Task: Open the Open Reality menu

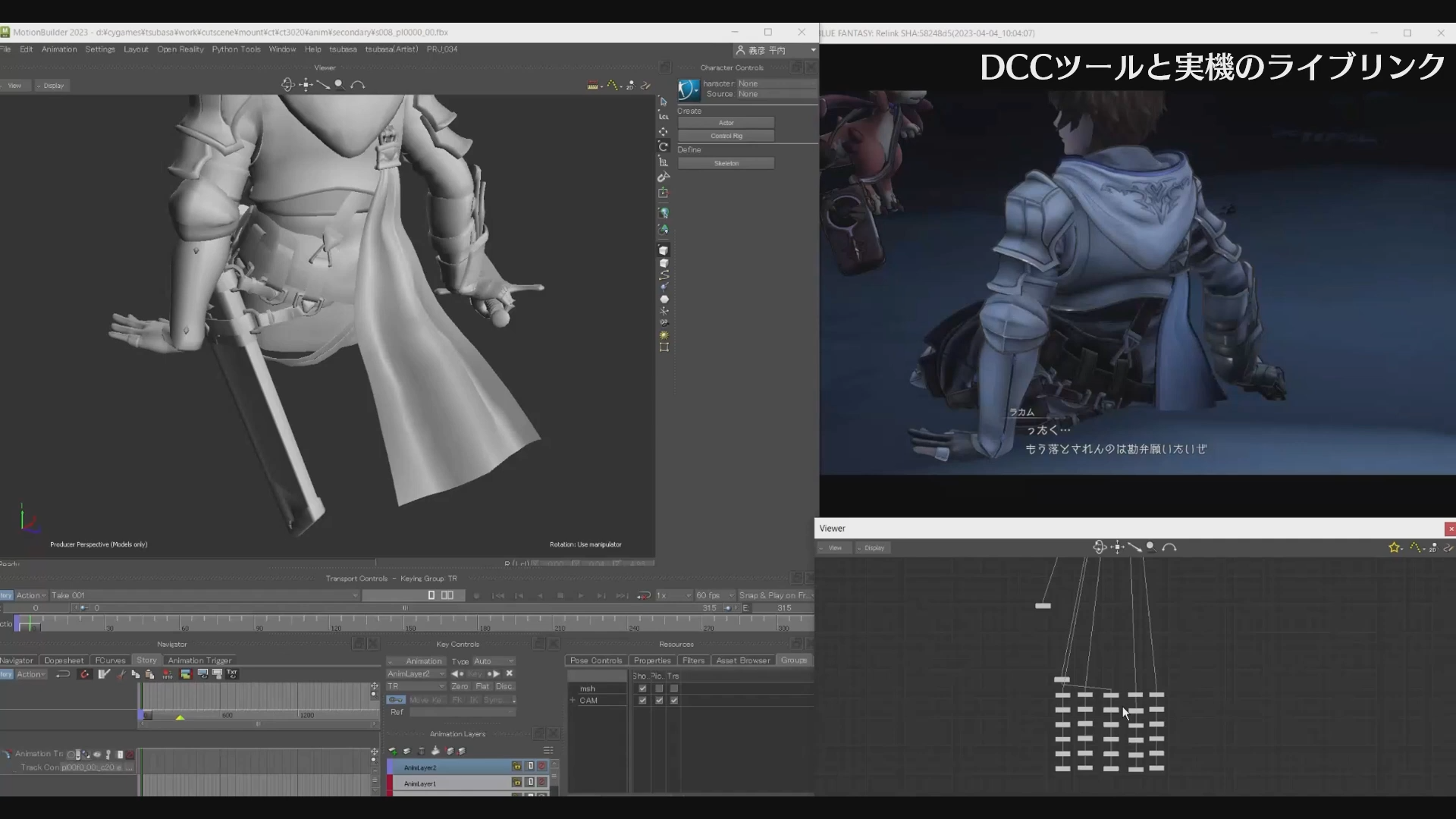Action: pos(180,49)
